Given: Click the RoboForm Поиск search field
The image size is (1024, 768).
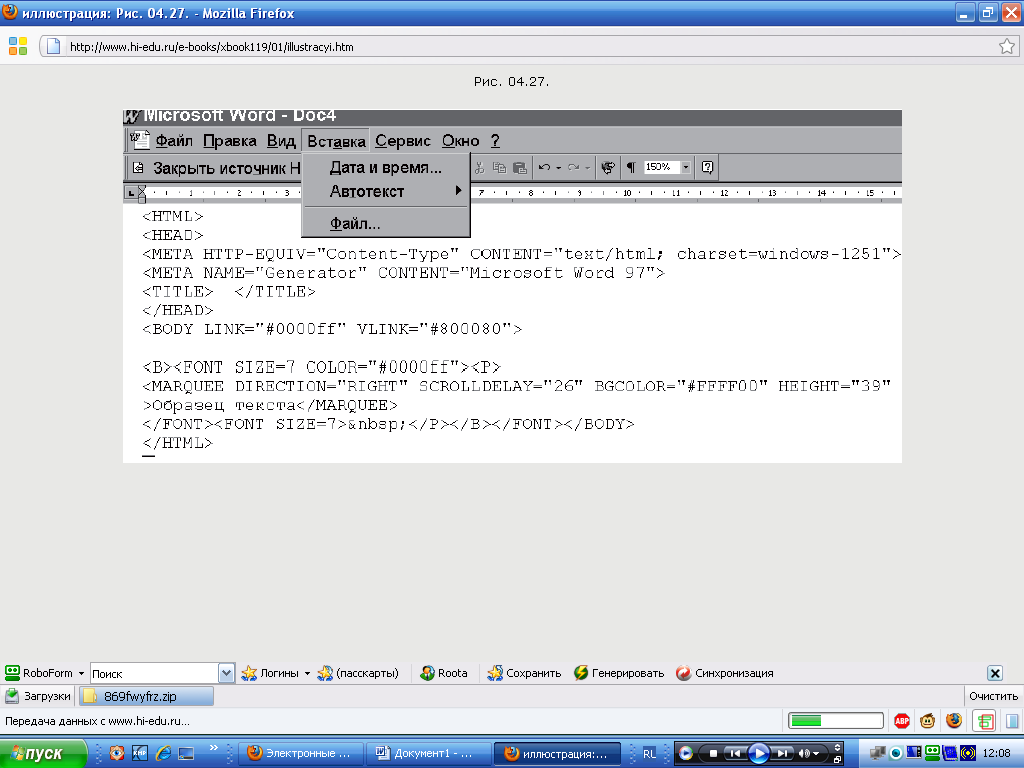Looking at the screenshot, I should coord(154,673).
